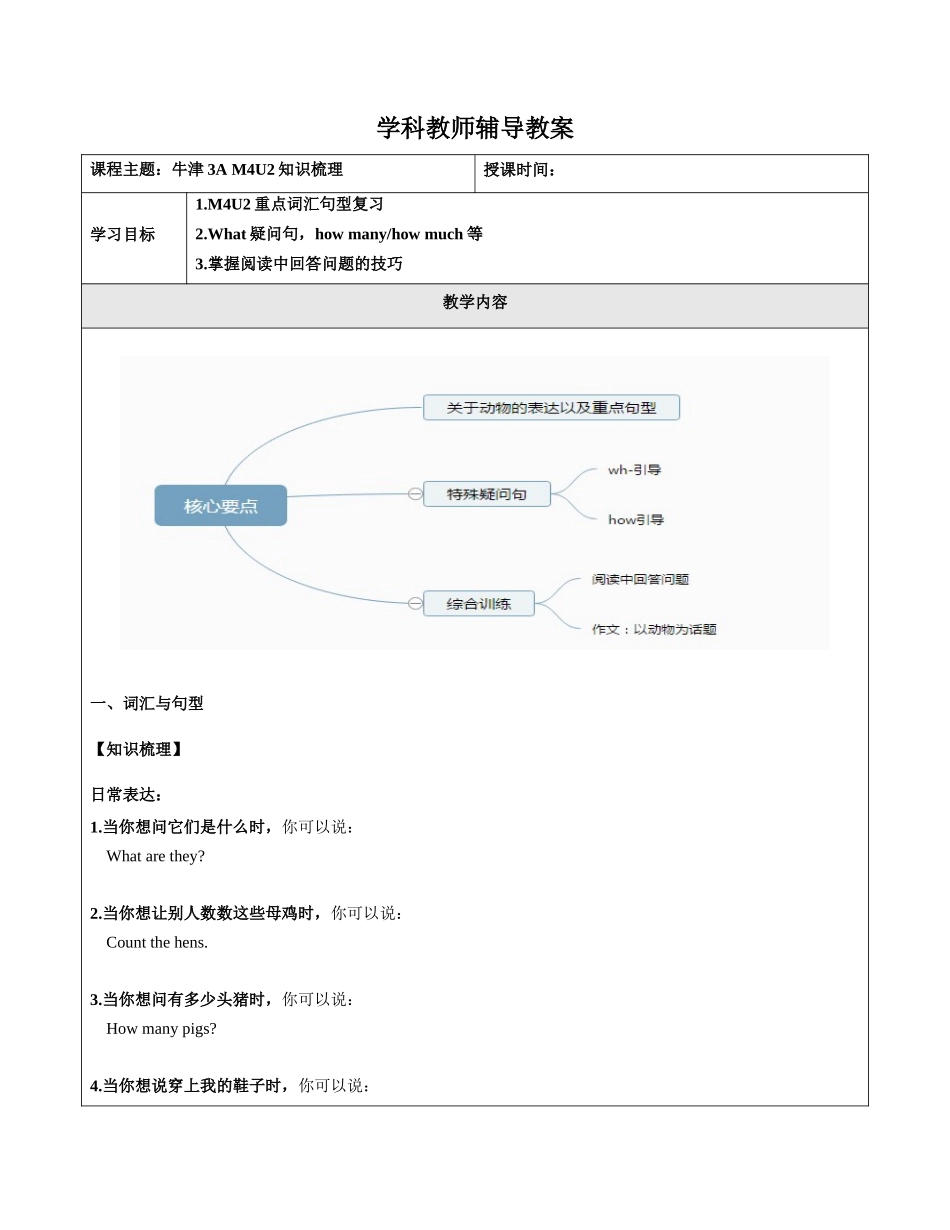Image resolution: width=950 pixels, height=1230 pixels.
Task: Click the how引导 sub-branch label
Action: 636,520
